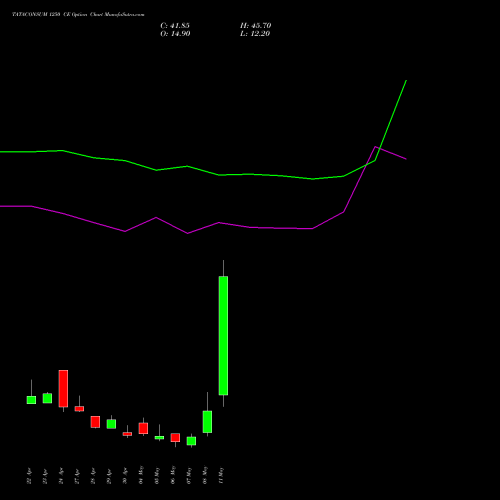Click the 08 May date label
The height and width of the screenshot is (500, 500).
pyautogui.click(x=205, y=475)
